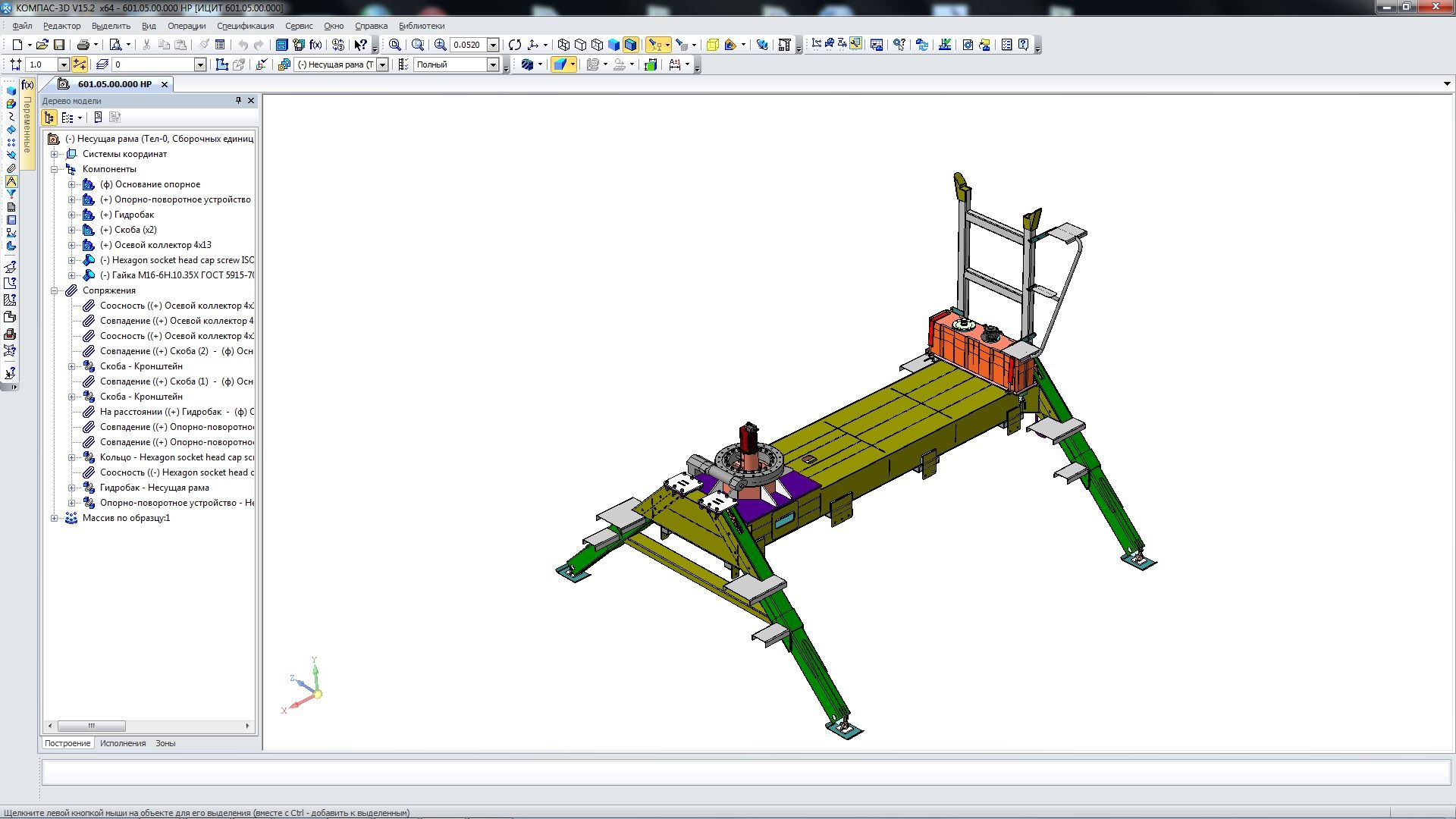The width and height of the screenshot is (1456, 819).
Task: Open an existing document via toolbar
Action: tap(42, 45)
